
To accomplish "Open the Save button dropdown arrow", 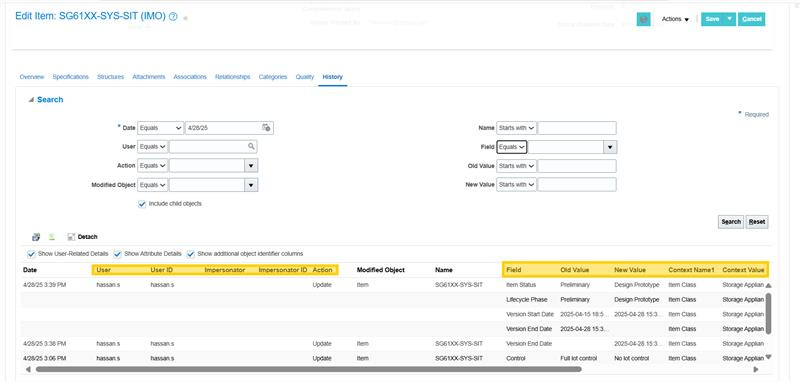I will point(730,19).
